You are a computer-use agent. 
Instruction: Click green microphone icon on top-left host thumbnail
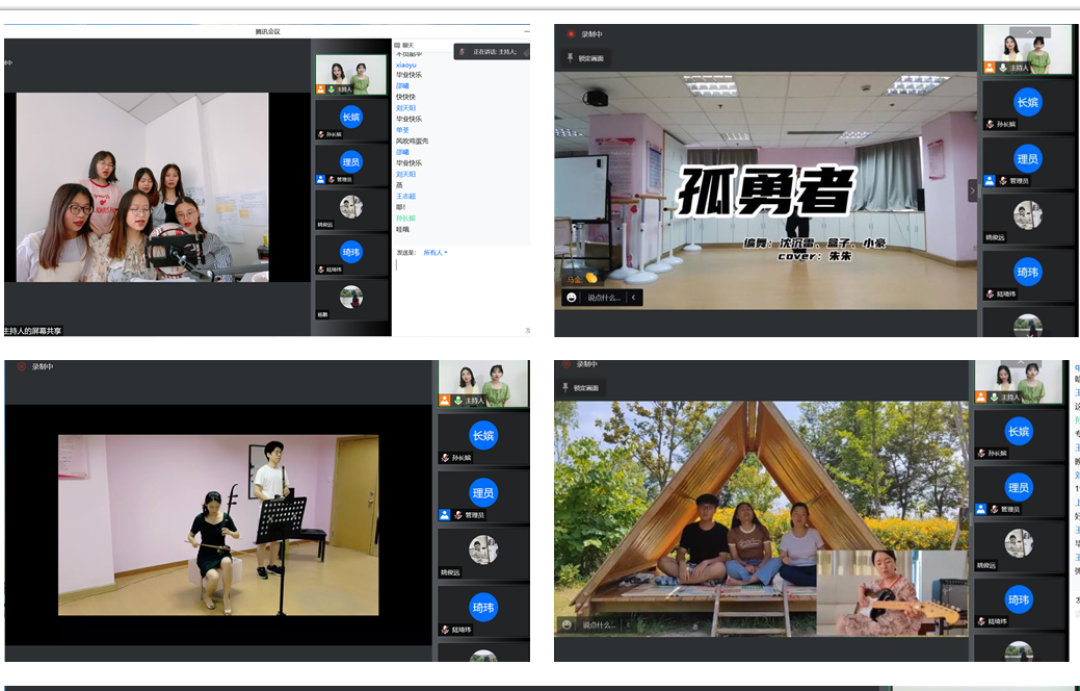(x=331, y=89)
